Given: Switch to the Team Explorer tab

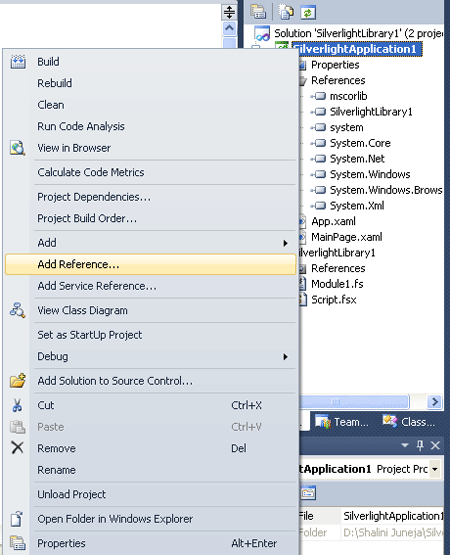Looking at the screenshot, I should [x=342, y=422].
